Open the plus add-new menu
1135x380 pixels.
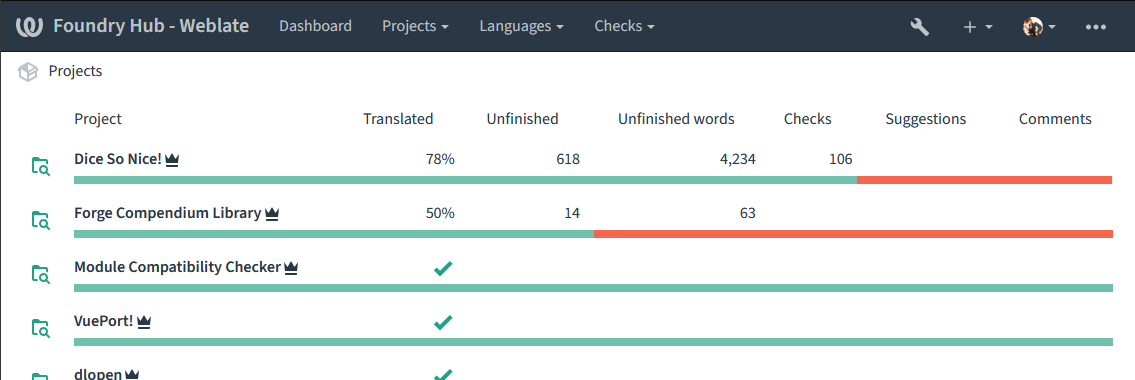coord(978,27)
